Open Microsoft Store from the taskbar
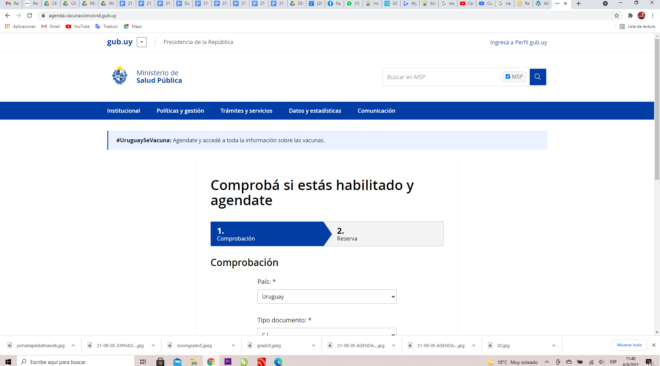660x366 pixels. click(160, 362)
